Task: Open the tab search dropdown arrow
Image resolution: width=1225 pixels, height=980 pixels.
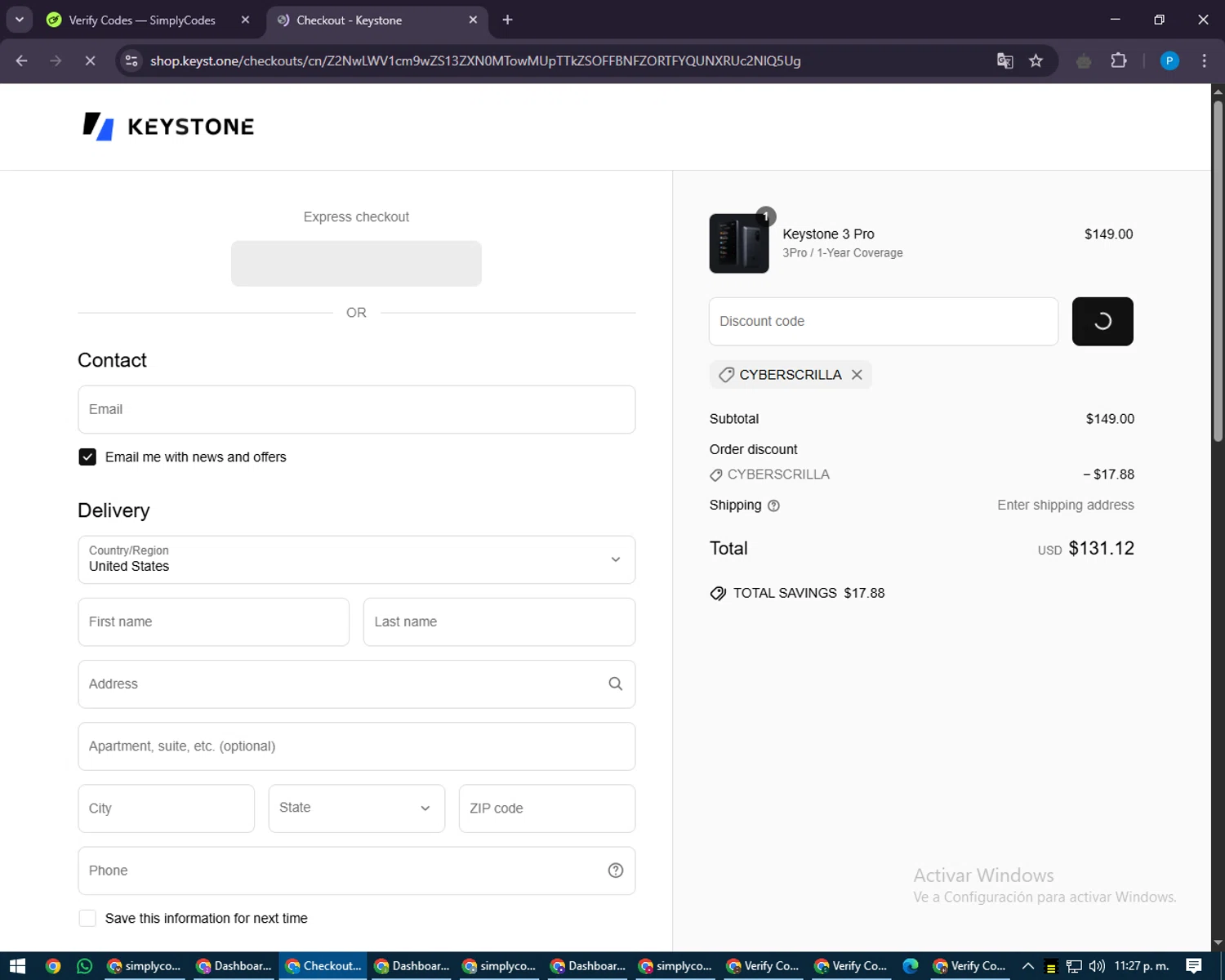Action: click(x=19, y=20)
